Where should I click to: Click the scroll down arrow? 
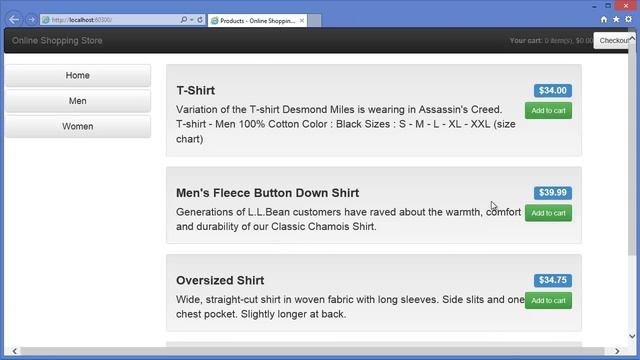(632, 336)
